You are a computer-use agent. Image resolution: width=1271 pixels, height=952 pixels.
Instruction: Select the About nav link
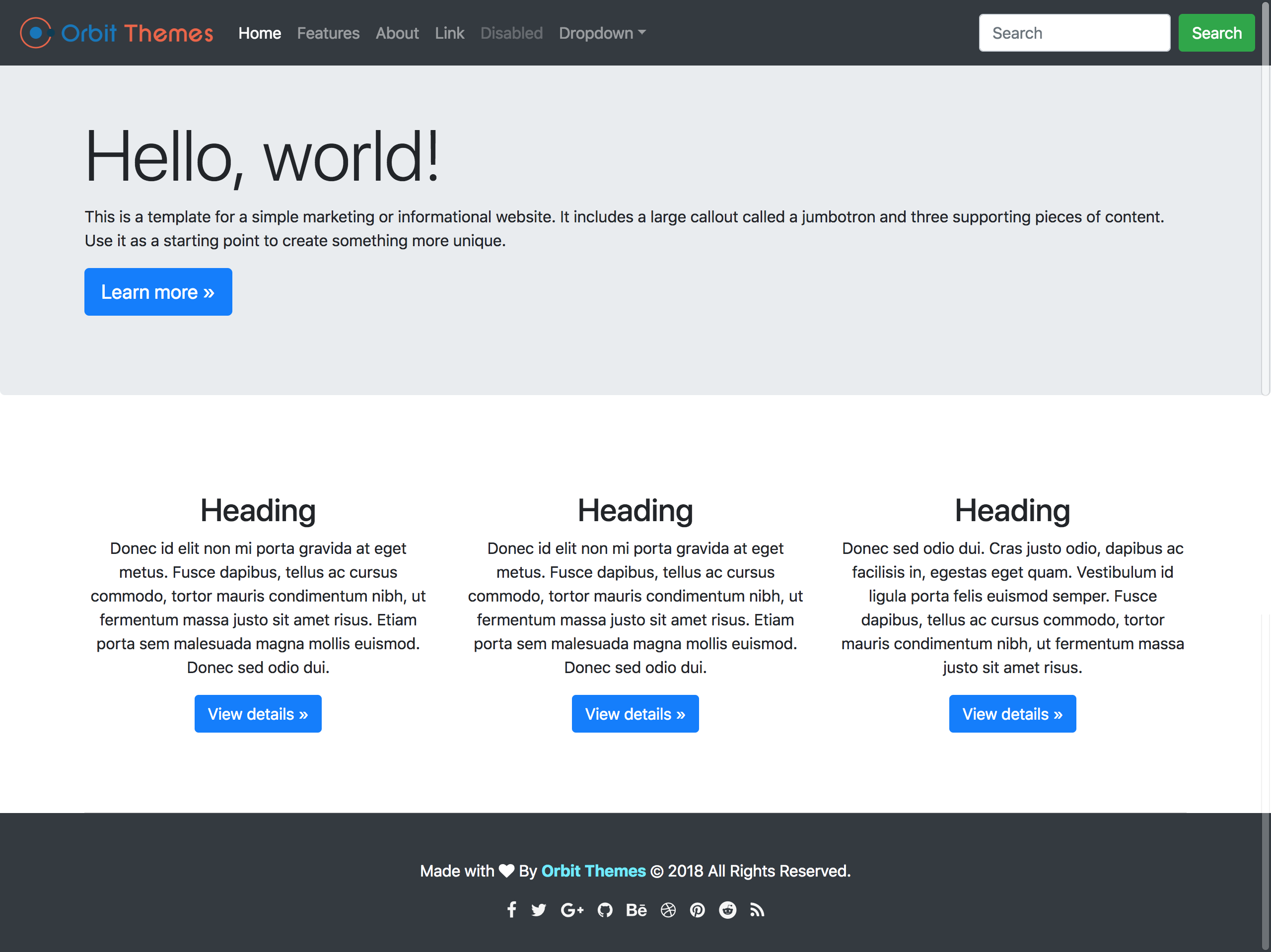pyautogui.click(x=397, y=33)
